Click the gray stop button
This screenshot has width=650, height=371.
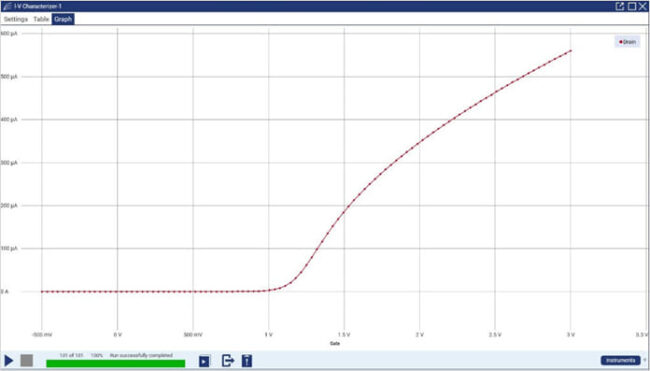27,360
